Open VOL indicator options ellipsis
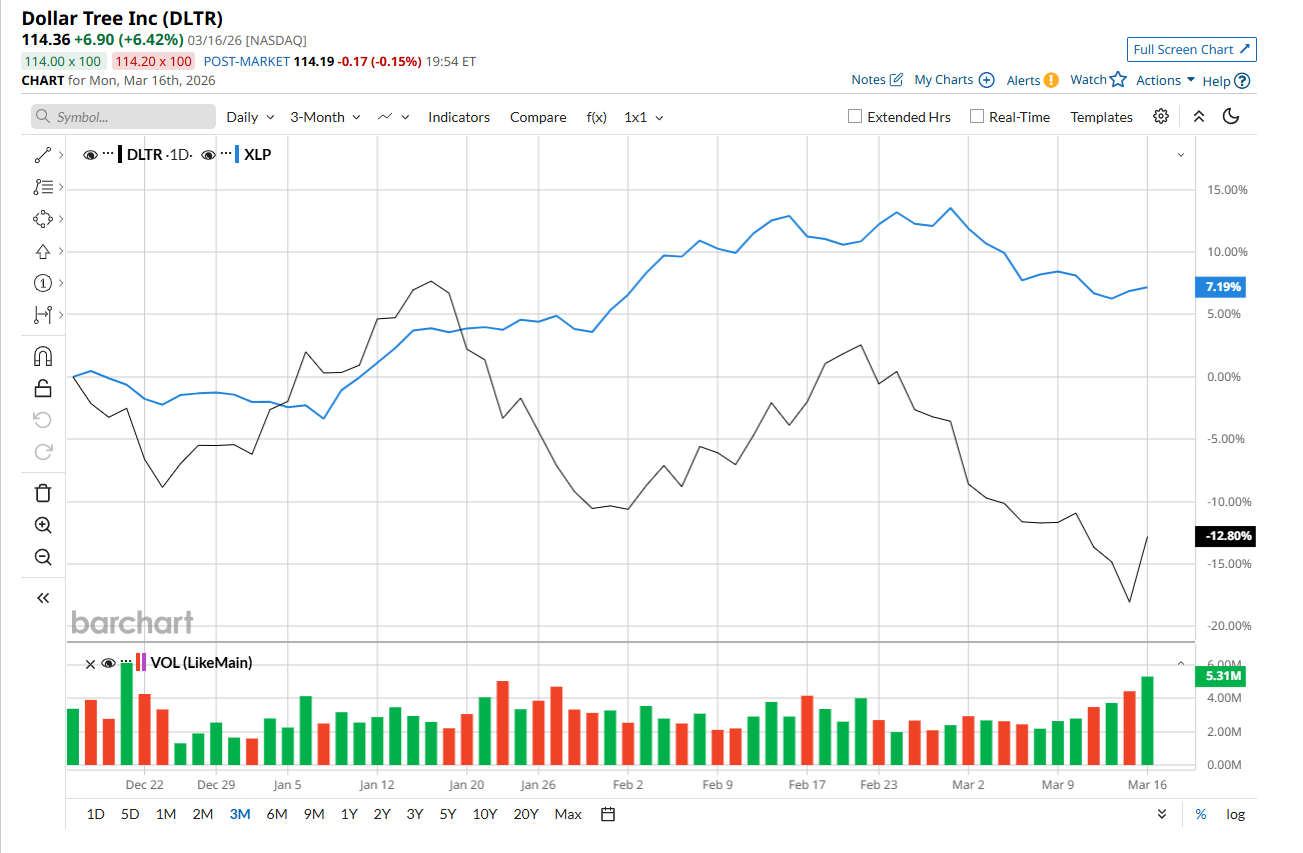Image resolution: width=1303 pixels, height=853 pixels. pyautogui.click(x=126, y=662)
